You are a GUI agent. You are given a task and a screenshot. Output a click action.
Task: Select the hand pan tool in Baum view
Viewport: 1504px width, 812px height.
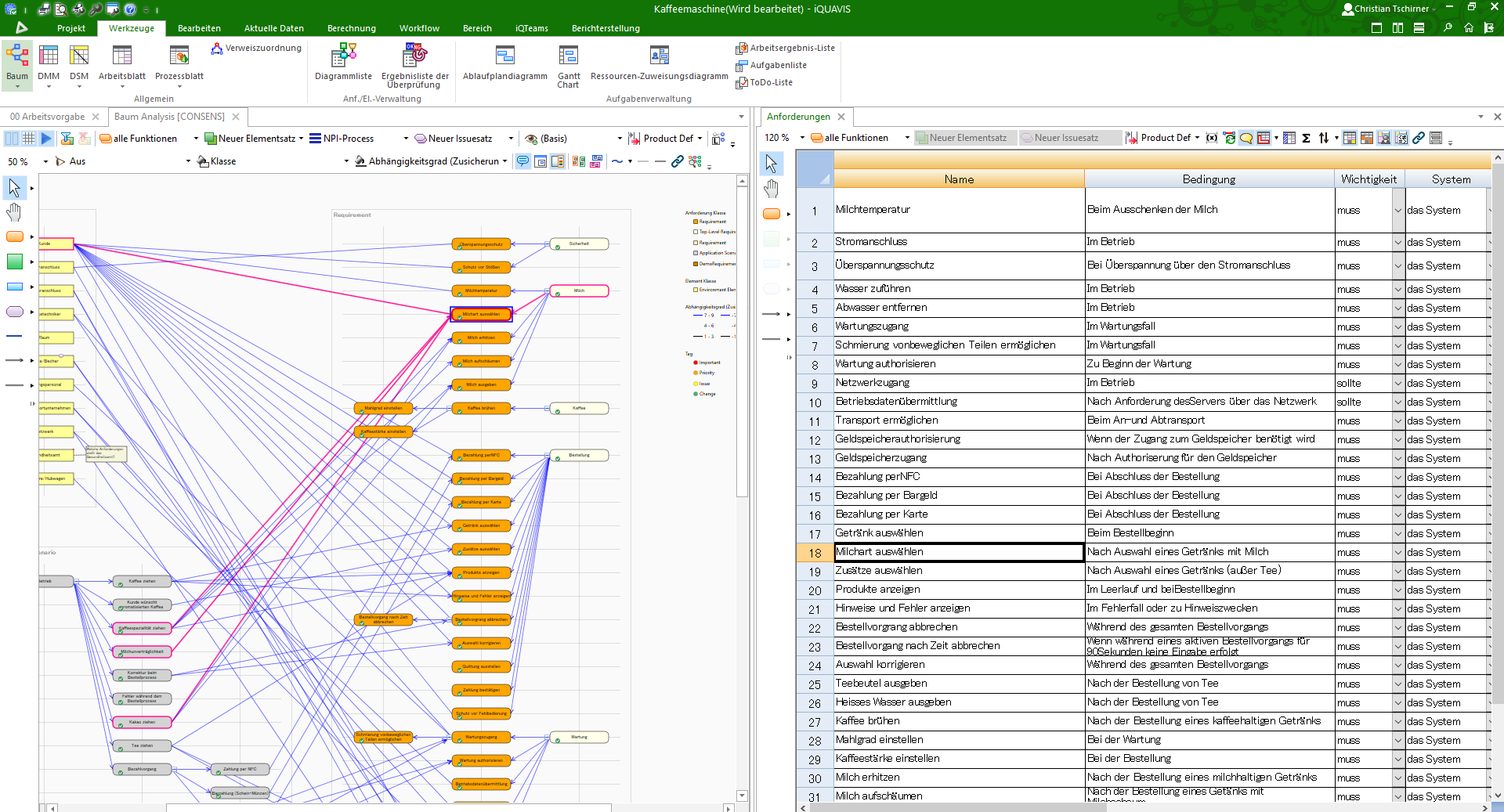14,212
